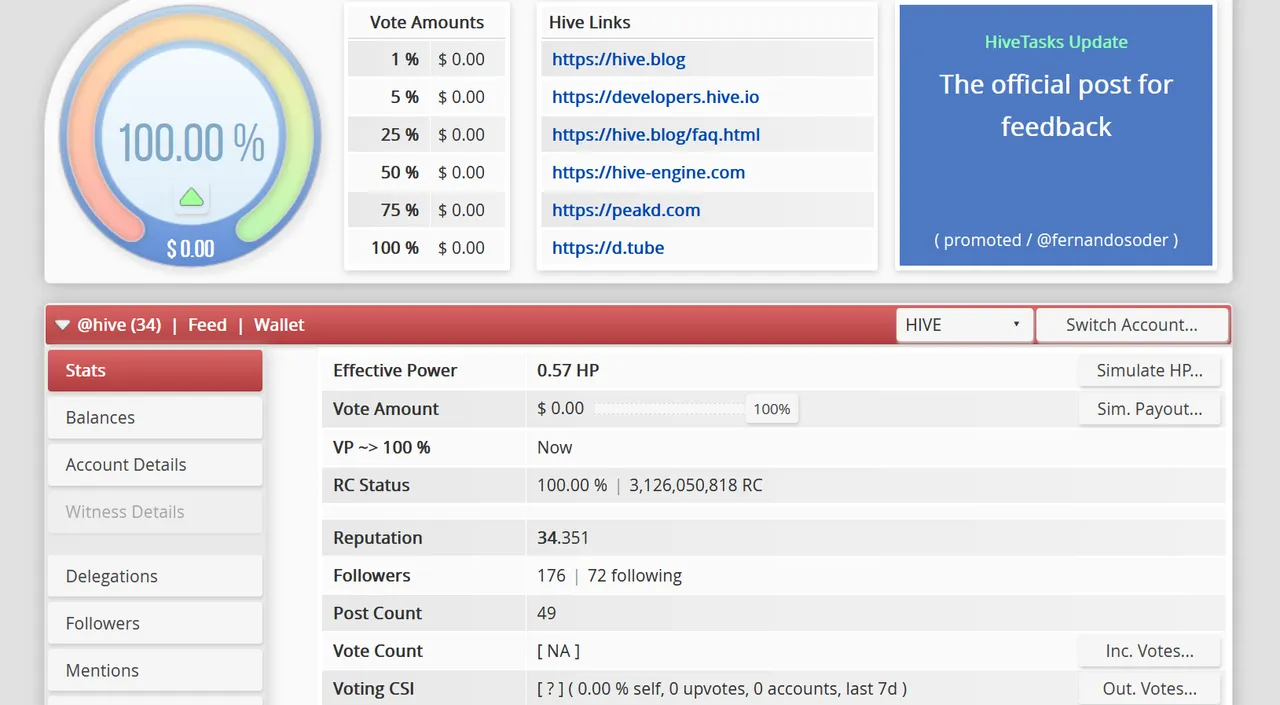1280x705 pixels.
Task: Collapse the @hive account header triangle
Action: point(63,325)
